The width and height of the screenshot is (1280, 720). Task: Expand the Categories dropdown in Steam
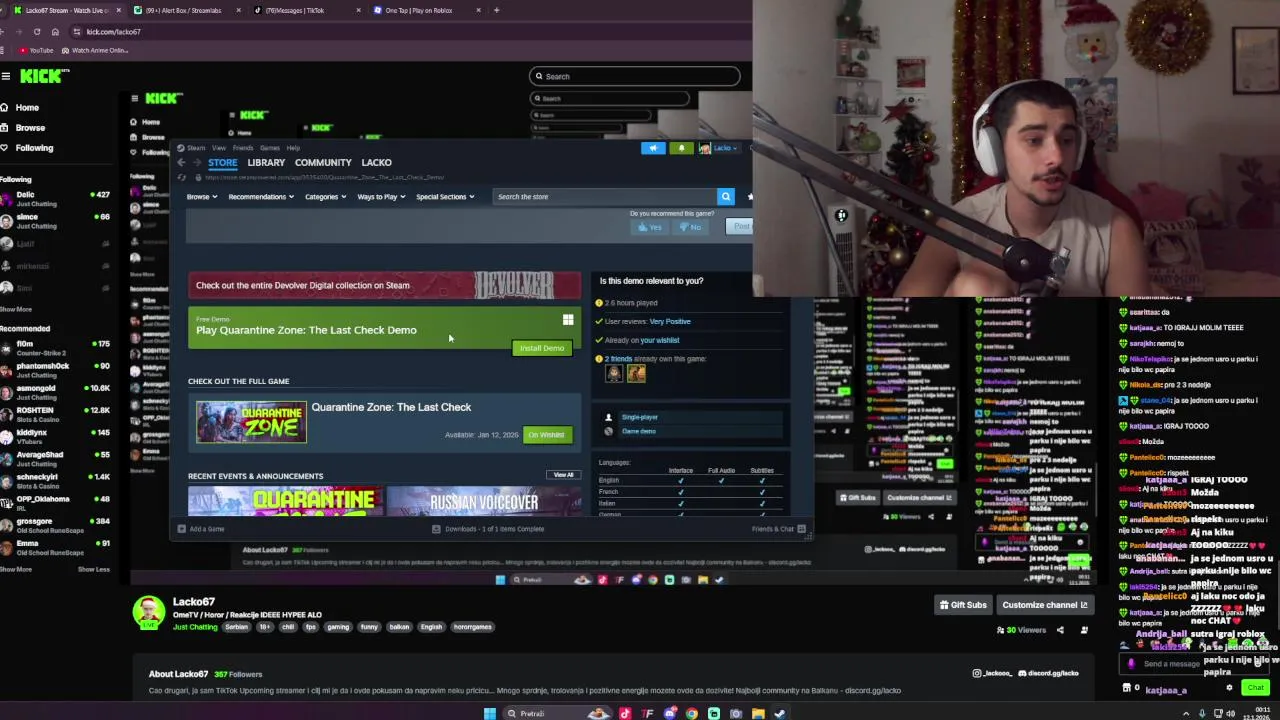pyautogui.click(x=325, y=197)
